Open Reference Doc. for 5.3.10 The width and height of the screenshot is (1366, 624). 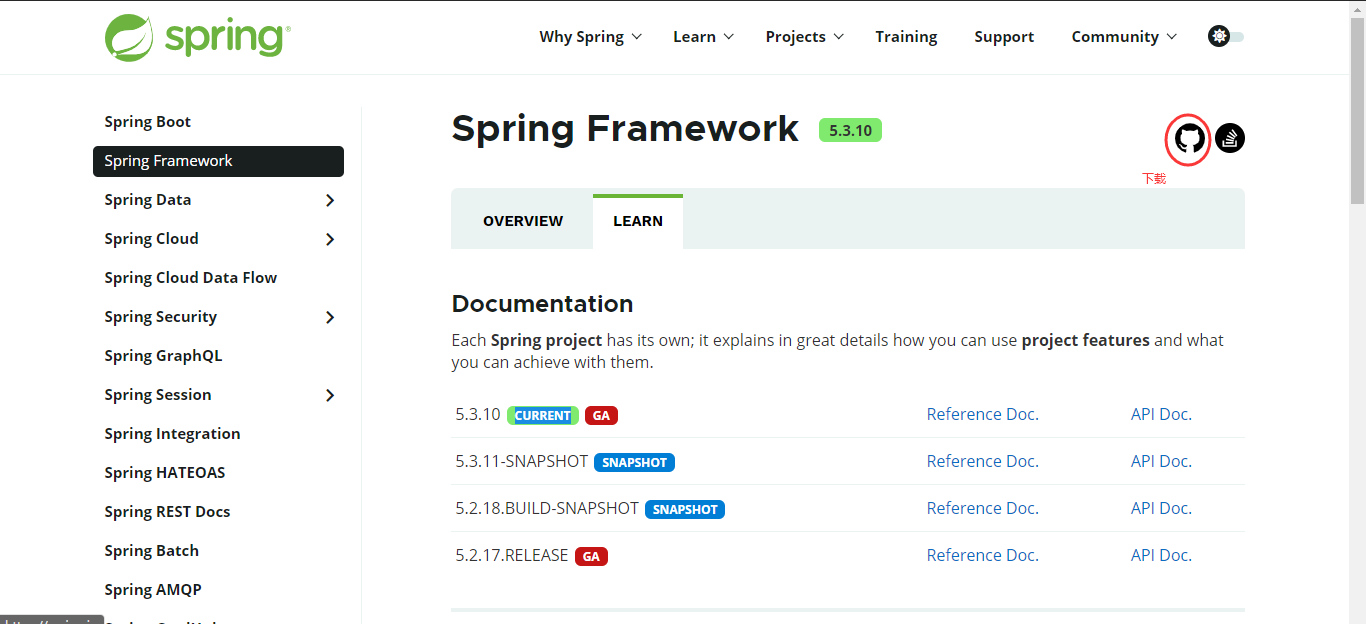983,414
